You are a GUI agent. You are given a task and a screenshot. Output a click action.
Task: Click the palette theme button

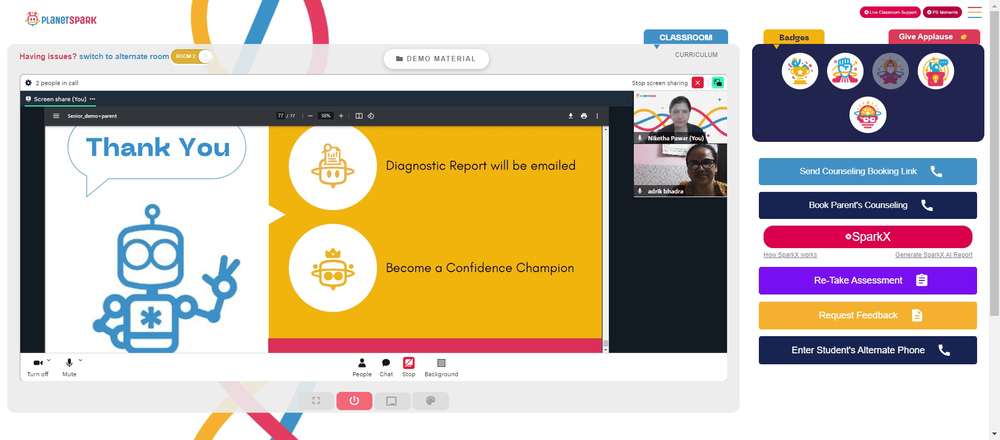[430, 401]
